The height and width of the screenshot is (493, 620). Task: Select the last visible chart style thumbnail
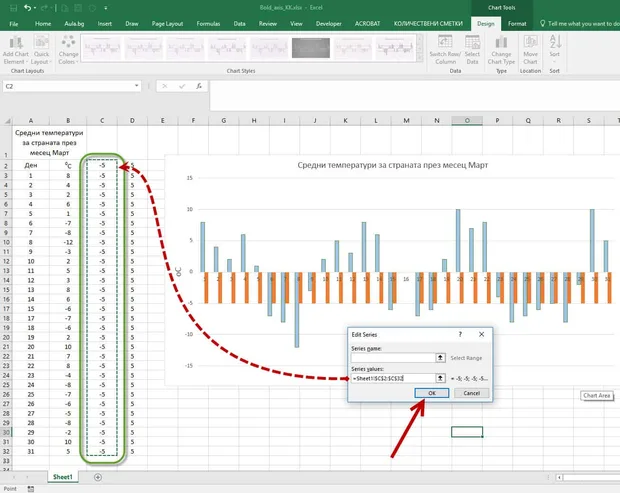(x=394, y=48)
